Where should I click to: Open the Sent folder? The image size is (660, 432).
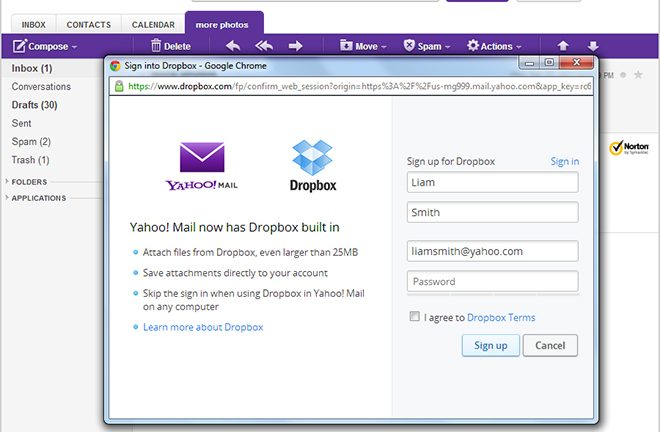pyautogui.click(x=21, y=123)
